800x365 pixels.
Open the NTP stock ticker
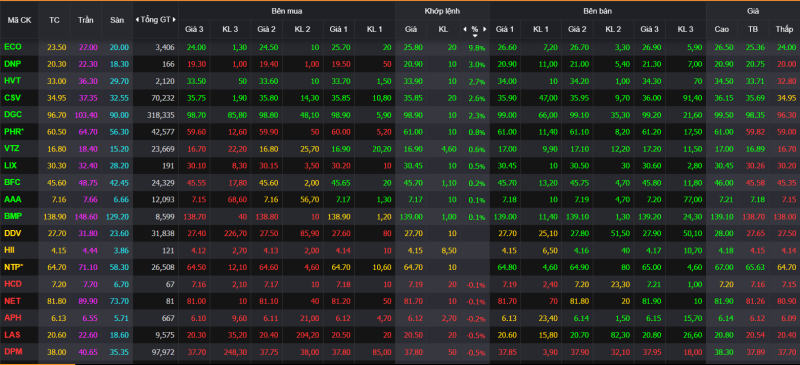[x=13, y=267]
